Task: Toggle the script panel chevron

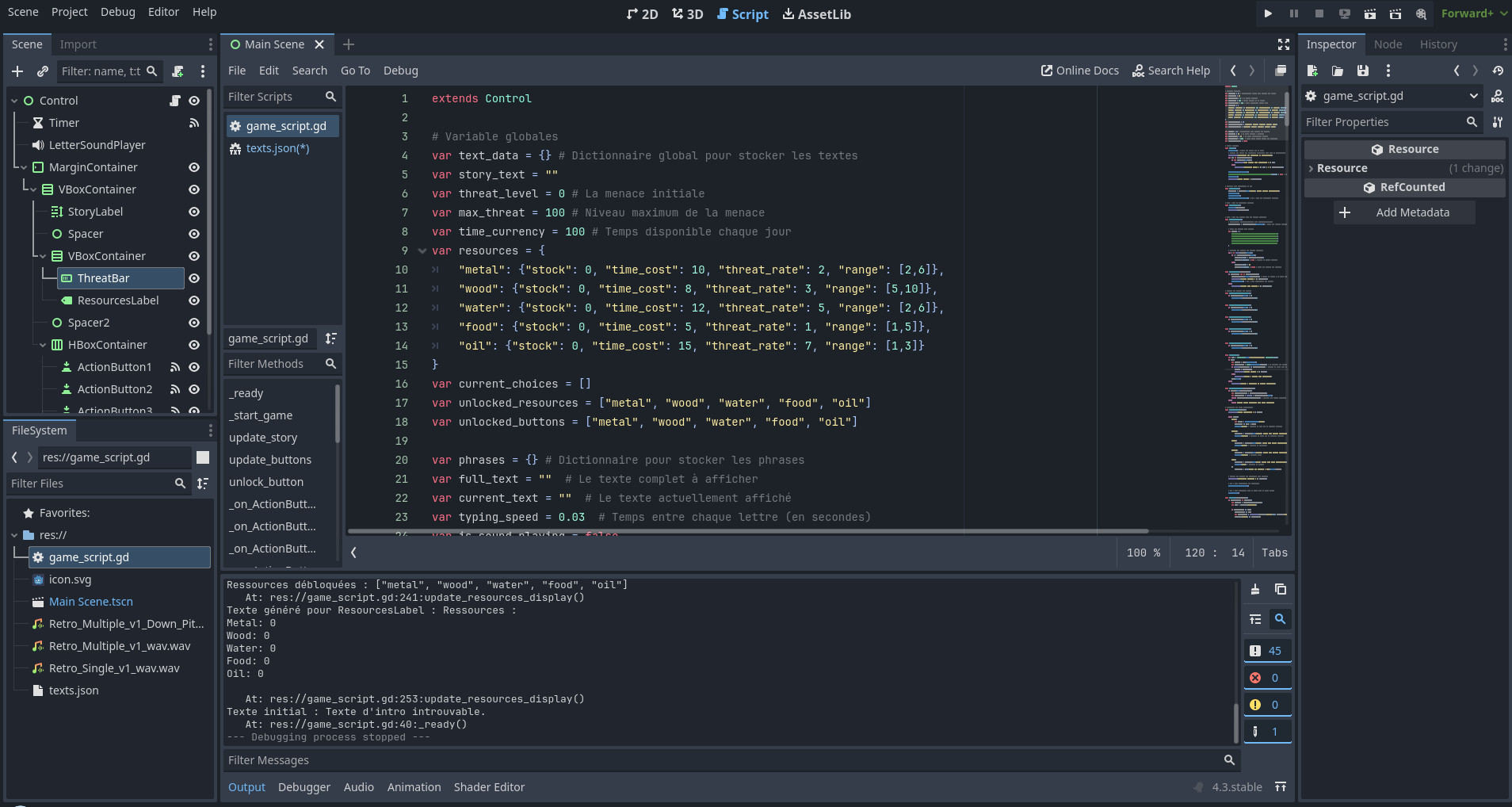Action: pos(353,553)
